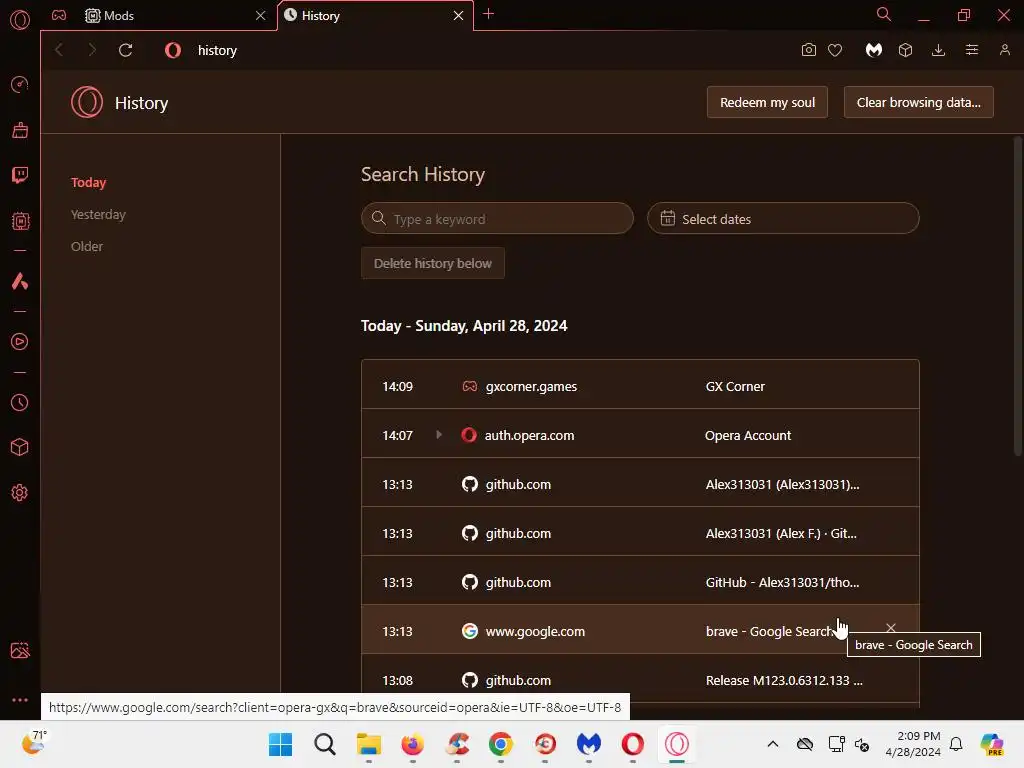Close the Mods tab
1024x768 pixels.
coord(261,16)
